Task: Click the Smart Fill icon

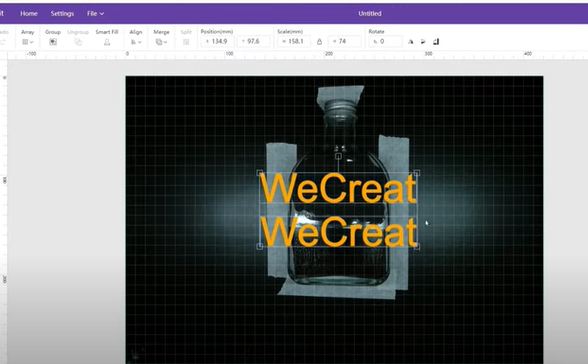Action: [107, 42]
